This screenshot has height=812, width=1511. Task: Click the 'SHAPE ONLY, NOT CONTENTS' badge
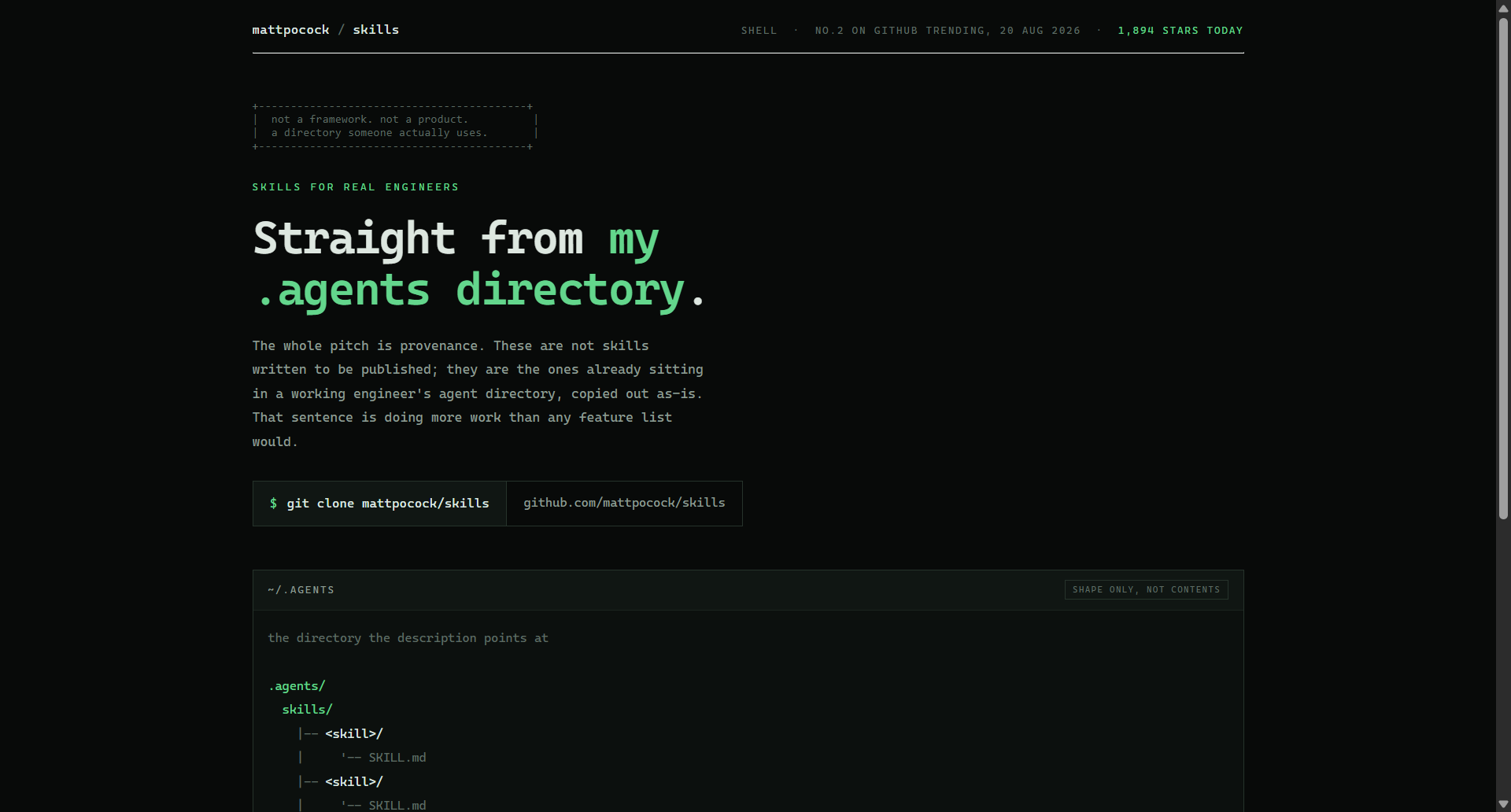point(1146,590)
